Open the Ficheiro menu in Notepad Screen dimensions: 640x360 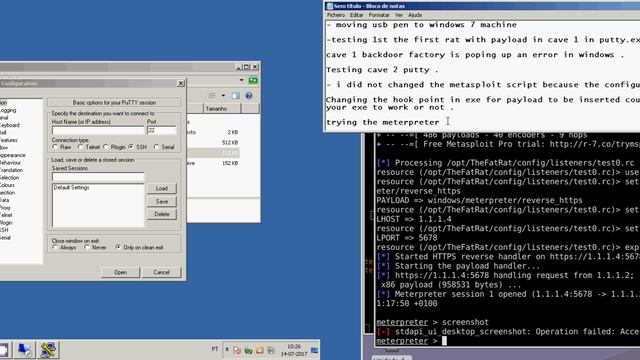pyautogui.click(x=336, y=15)
